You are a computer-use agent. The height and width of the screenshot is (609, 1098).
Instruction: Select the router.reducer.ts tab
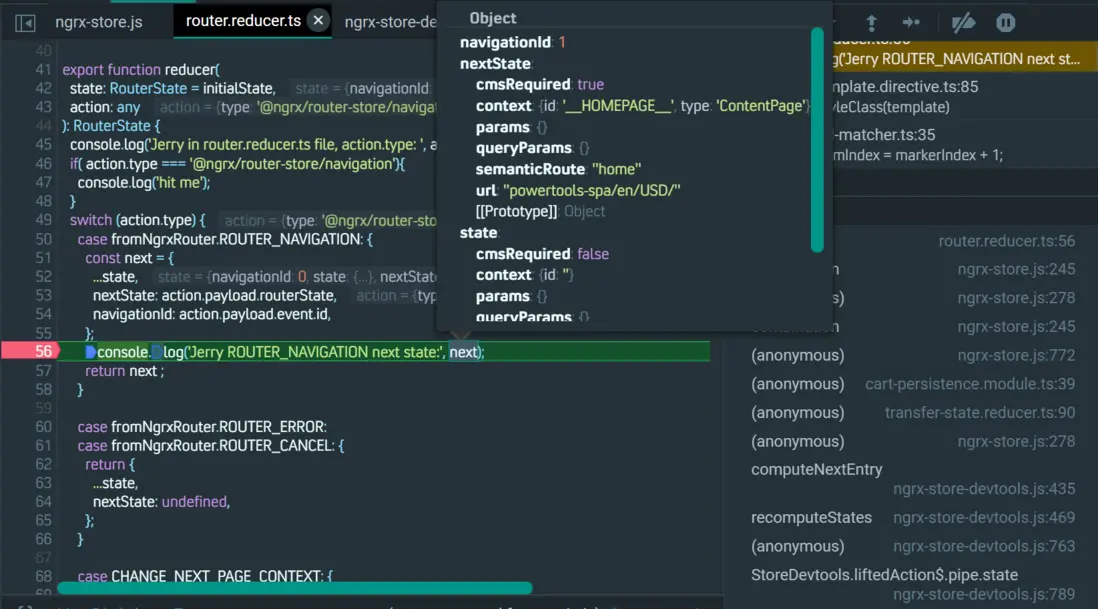pyautogui.click(x=243, y=21)
